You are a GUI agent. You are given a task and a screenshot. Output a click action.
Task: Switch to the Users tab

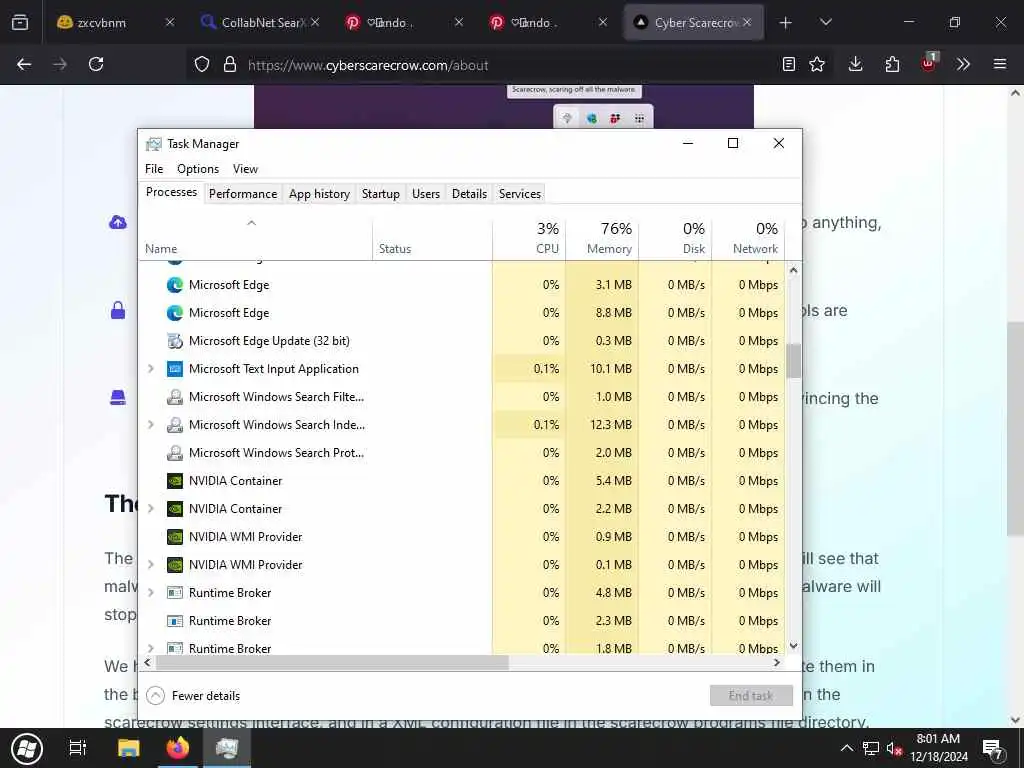pyautogui.click(x=426, y=194)
